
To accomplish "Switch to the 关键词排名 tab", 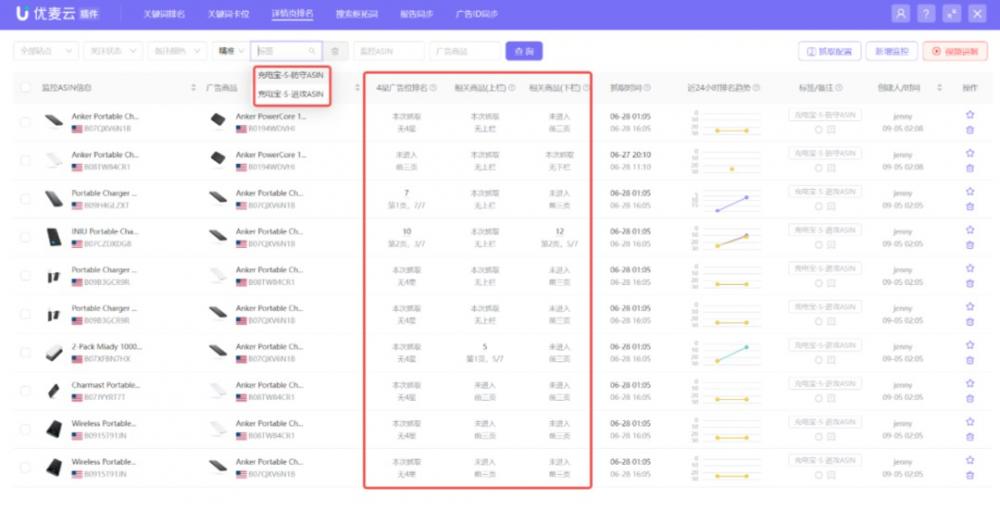I will [x=164, y=14].
